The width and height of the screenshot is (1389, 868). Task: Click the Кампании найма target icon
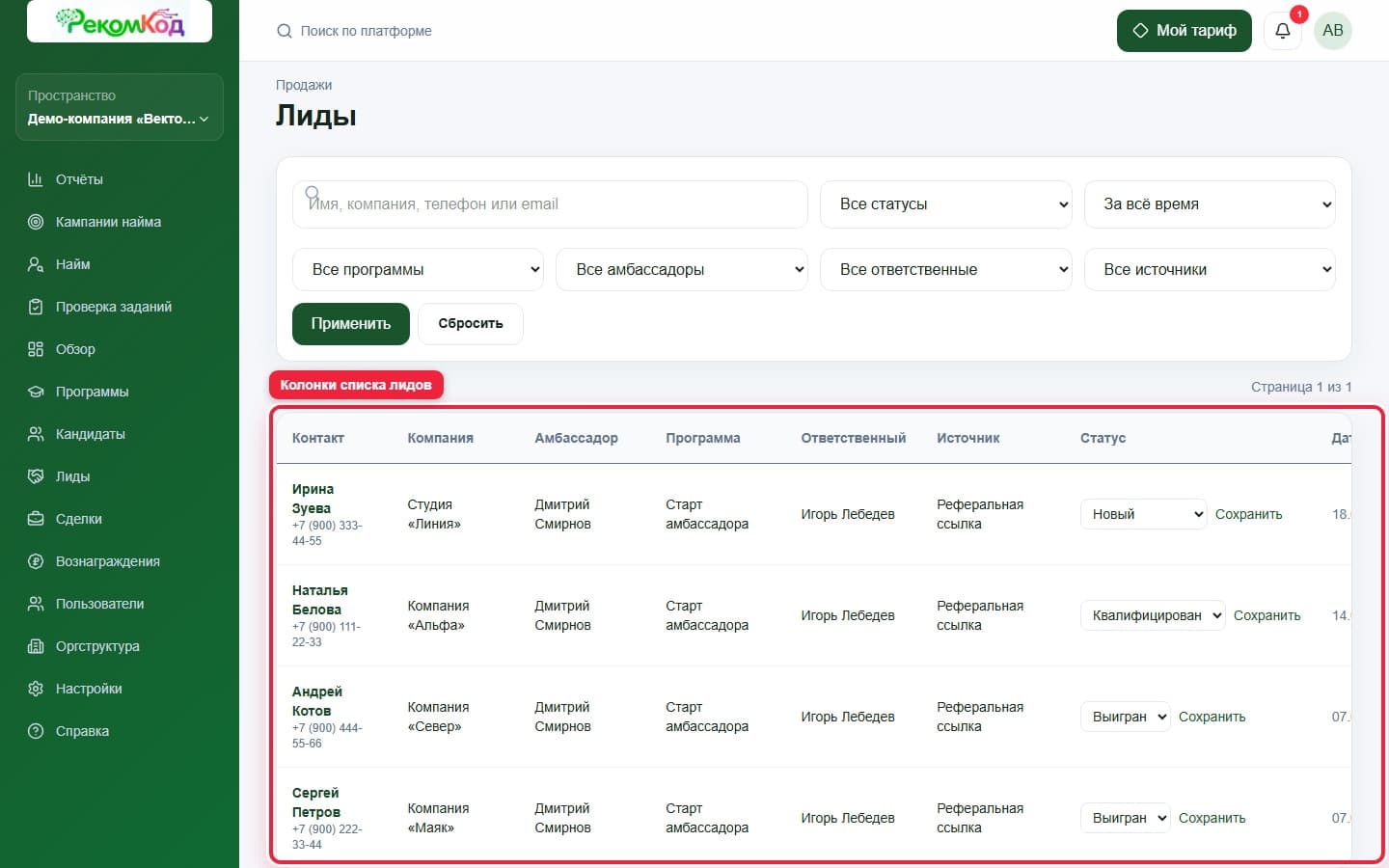click(x=36, y=222)
